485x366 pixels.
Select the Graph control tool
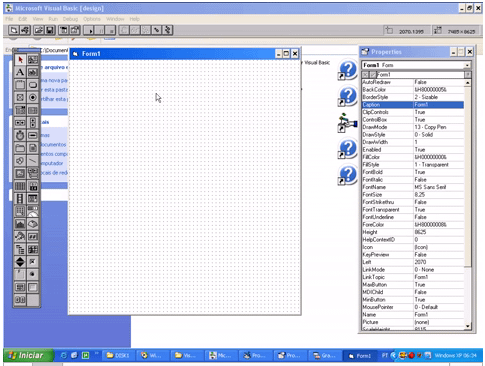coord(20,224)
